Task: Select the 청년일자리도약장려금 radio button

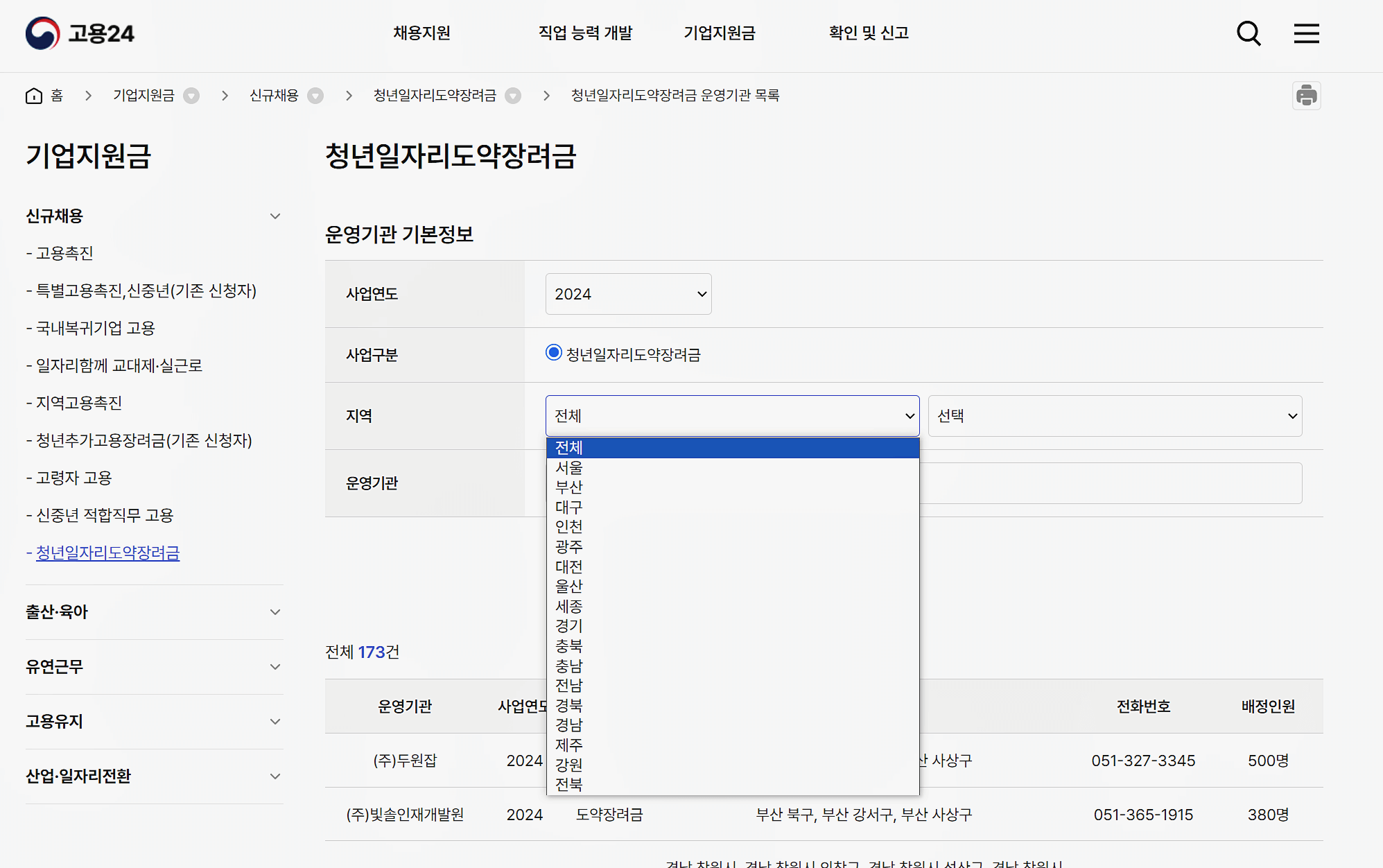Action: [553, 353]
